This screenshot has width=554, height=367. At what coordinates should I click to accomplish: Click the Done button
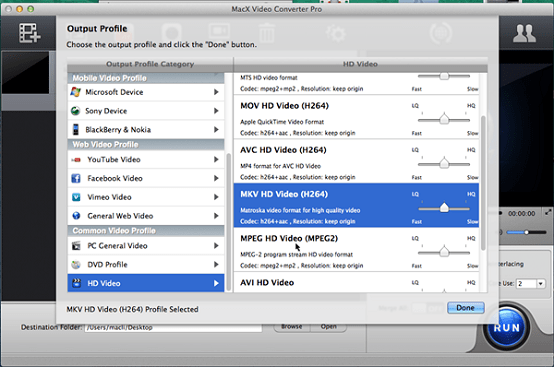(466, 308)
